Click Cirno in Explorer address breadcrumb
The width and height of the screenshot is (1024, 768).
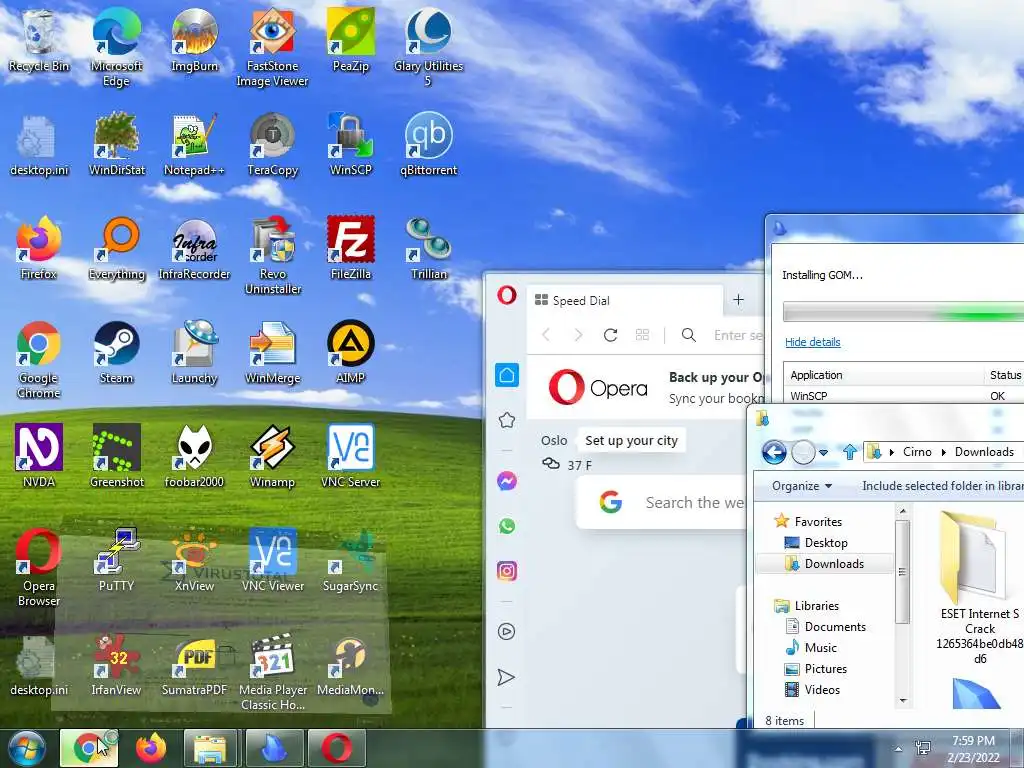(x=917, y=452)
